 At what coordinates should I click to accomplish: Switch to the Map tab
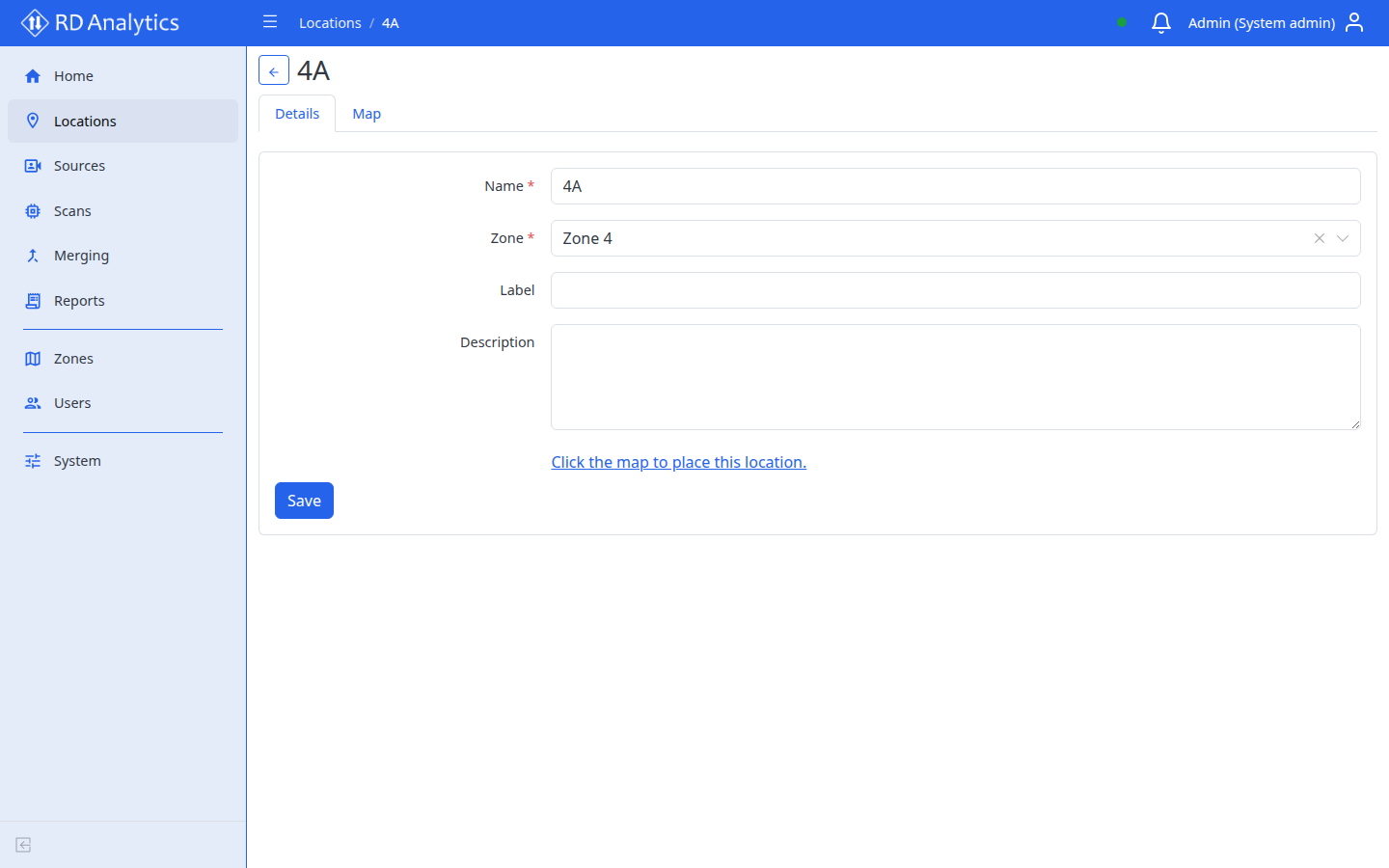click(x=367, y=114)
